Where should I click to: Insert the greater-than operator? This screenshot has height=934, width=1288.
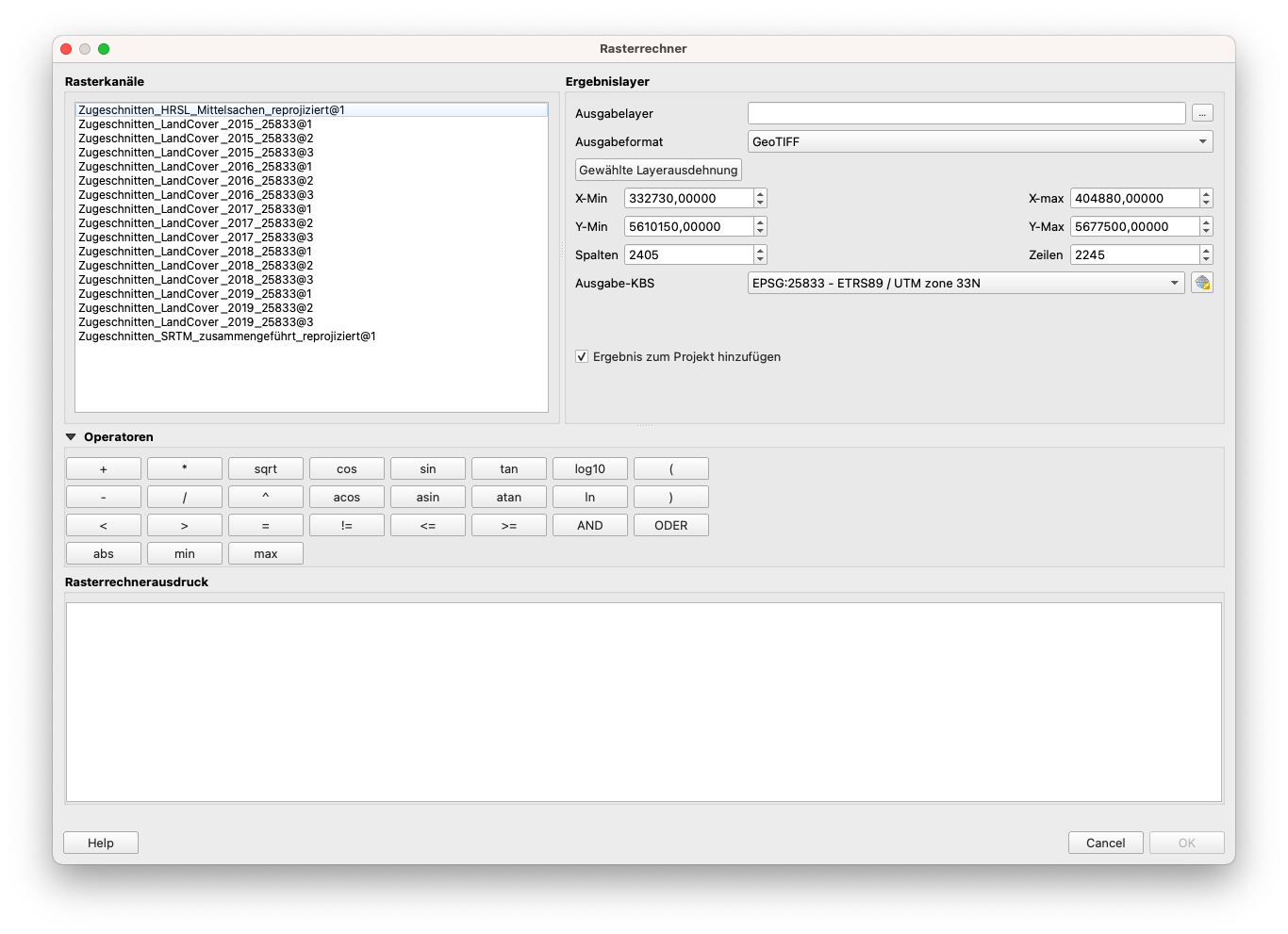185,525
